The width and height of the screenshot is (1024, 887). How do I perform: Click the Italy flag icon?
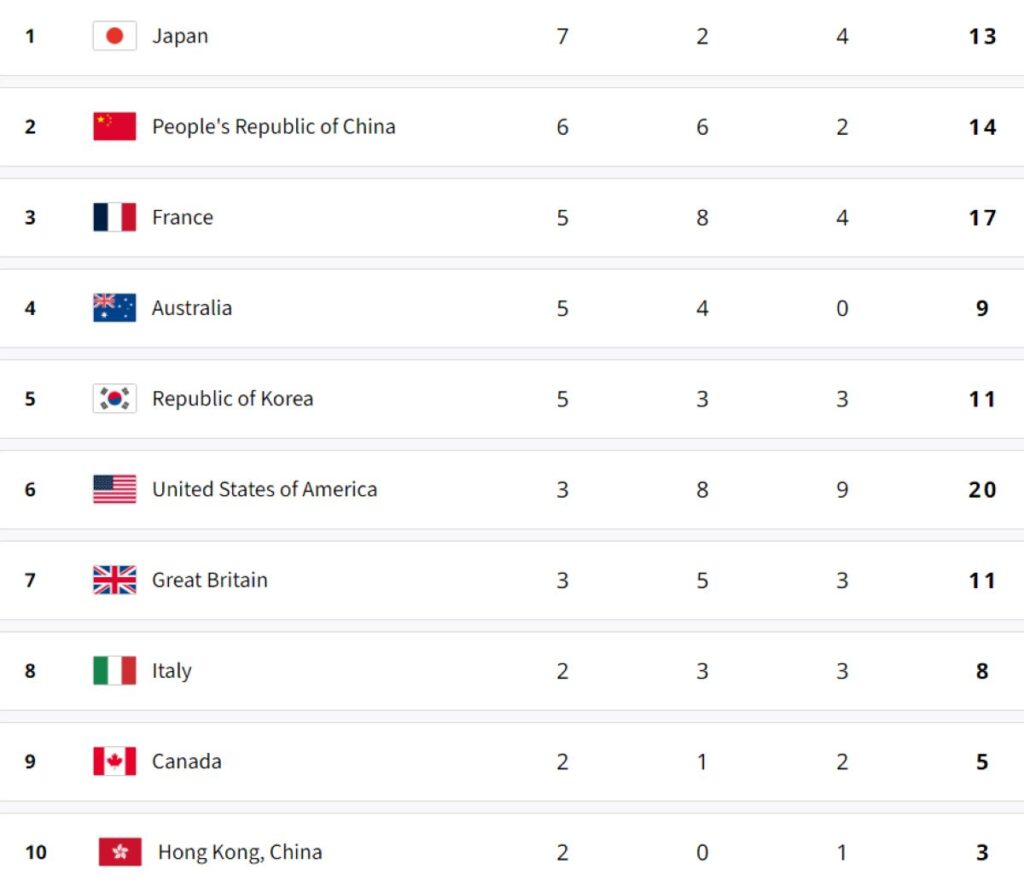click(114, 671)
